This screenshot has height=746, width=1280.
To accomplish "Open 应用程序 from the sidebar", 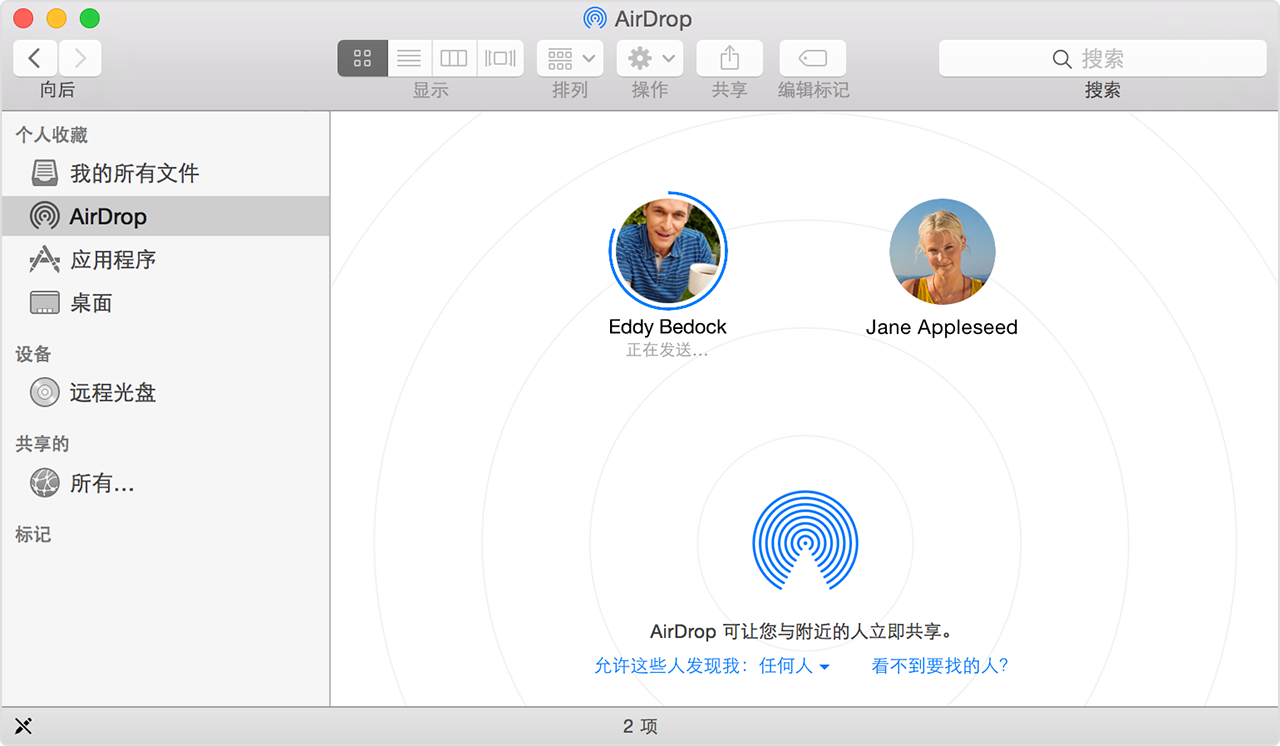I will [x=113, y=259].
